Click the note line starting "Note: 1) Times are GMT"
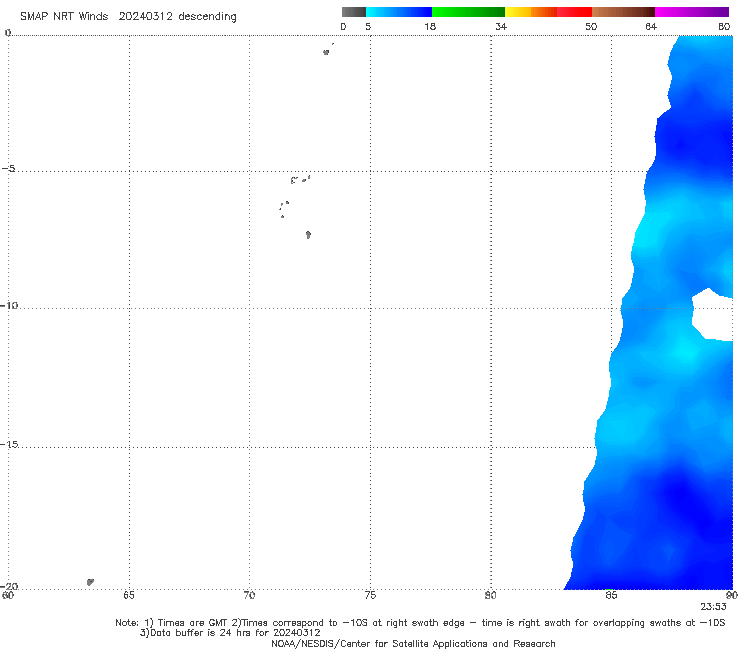 click(420, 623)
